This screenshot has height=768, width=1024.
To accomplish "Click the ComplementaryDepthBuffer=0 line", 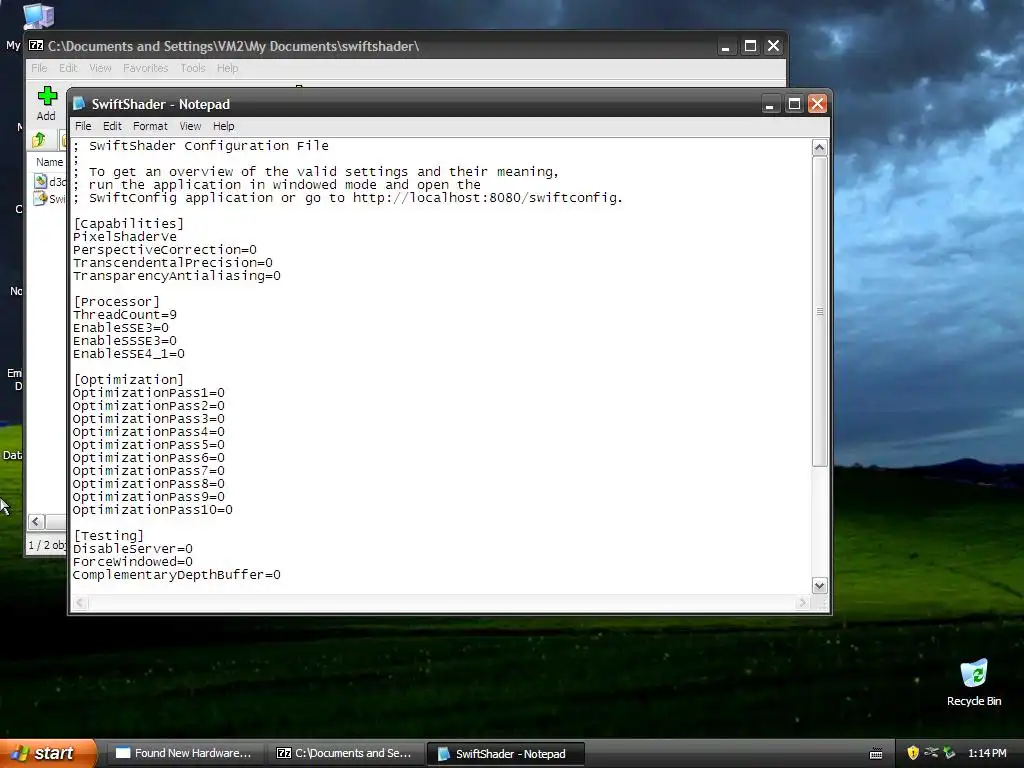I will [176, 575].
